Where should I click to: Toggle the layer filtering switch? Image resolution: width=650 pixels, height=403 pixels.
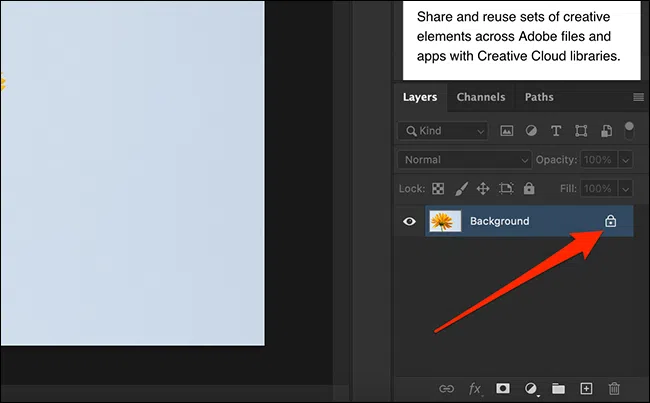click(629, 129)
